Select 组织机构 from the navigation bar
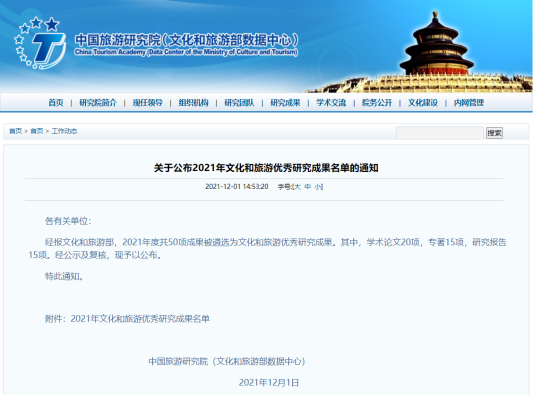 click(x=193, y=102)
